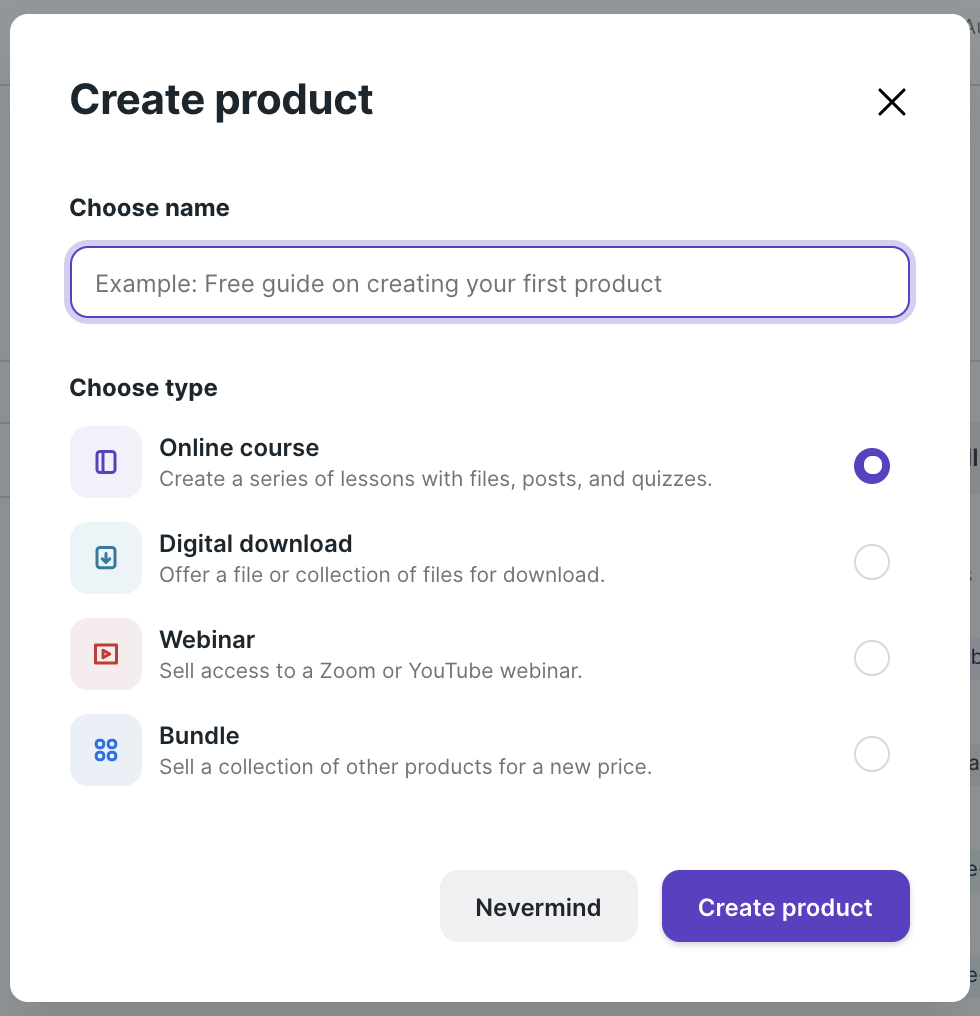Viewport: 980px width, 1016px height.
Task: Select the Online course radio button
Action: tap(871, 465)
